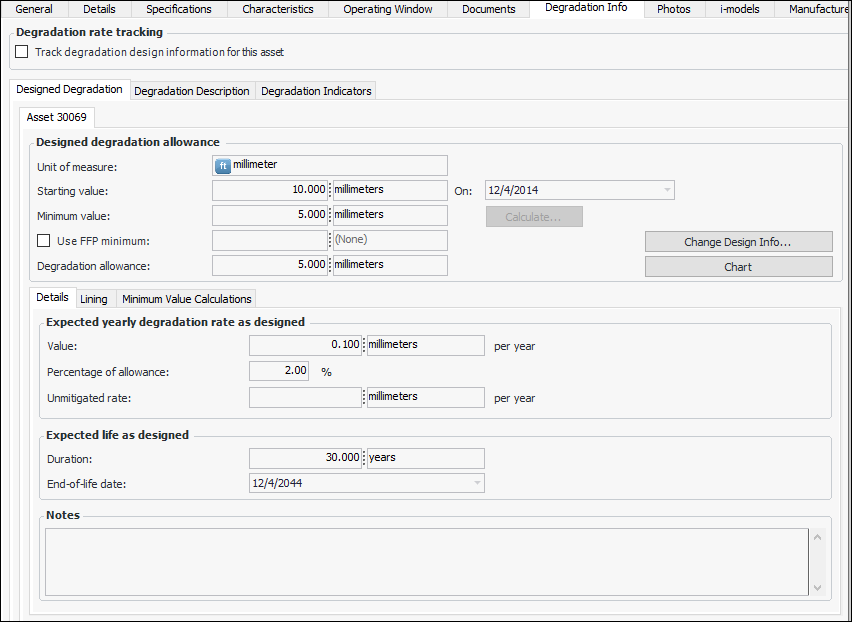Screen dimensions: 852x622
Task: Check the Use FFP minimum checkbox
Action: pyautogui.click(x=43, y=241)
